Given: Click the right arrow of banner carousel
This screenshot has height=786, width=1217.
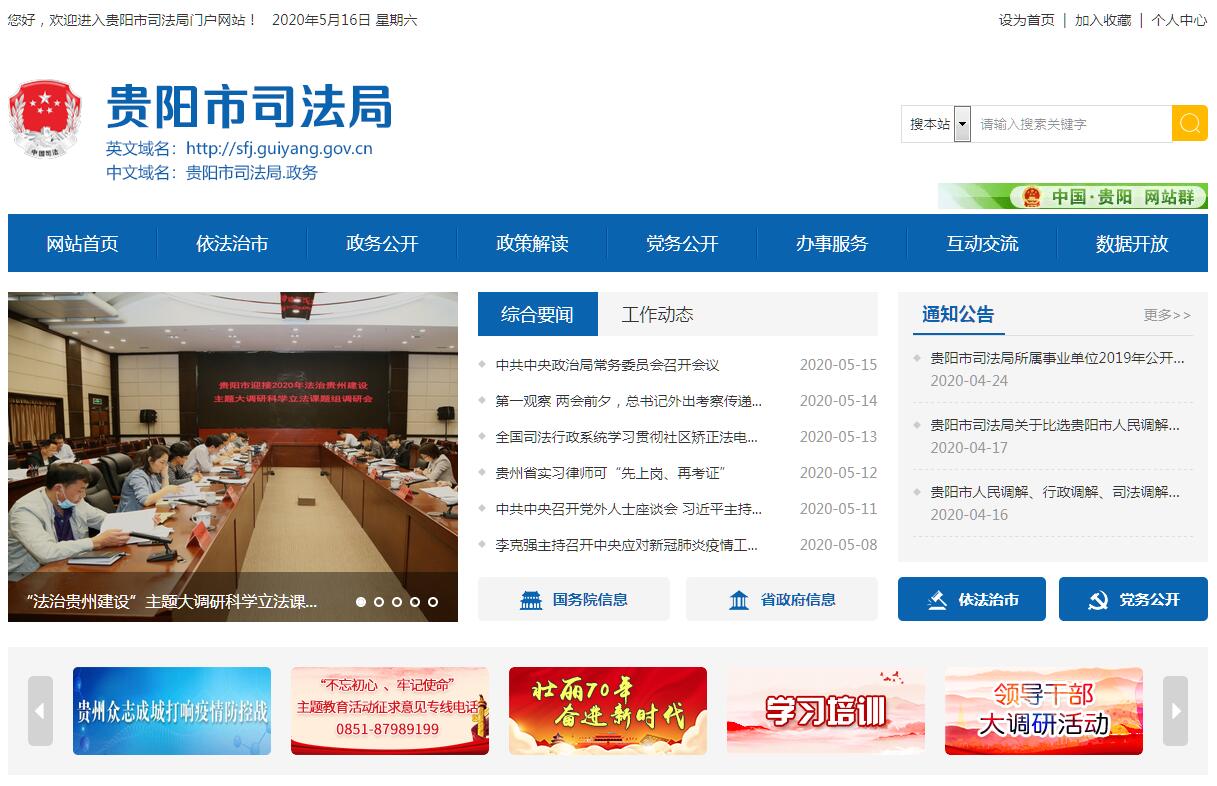Looking at the screenshot, I should [x=1176, y=711].
